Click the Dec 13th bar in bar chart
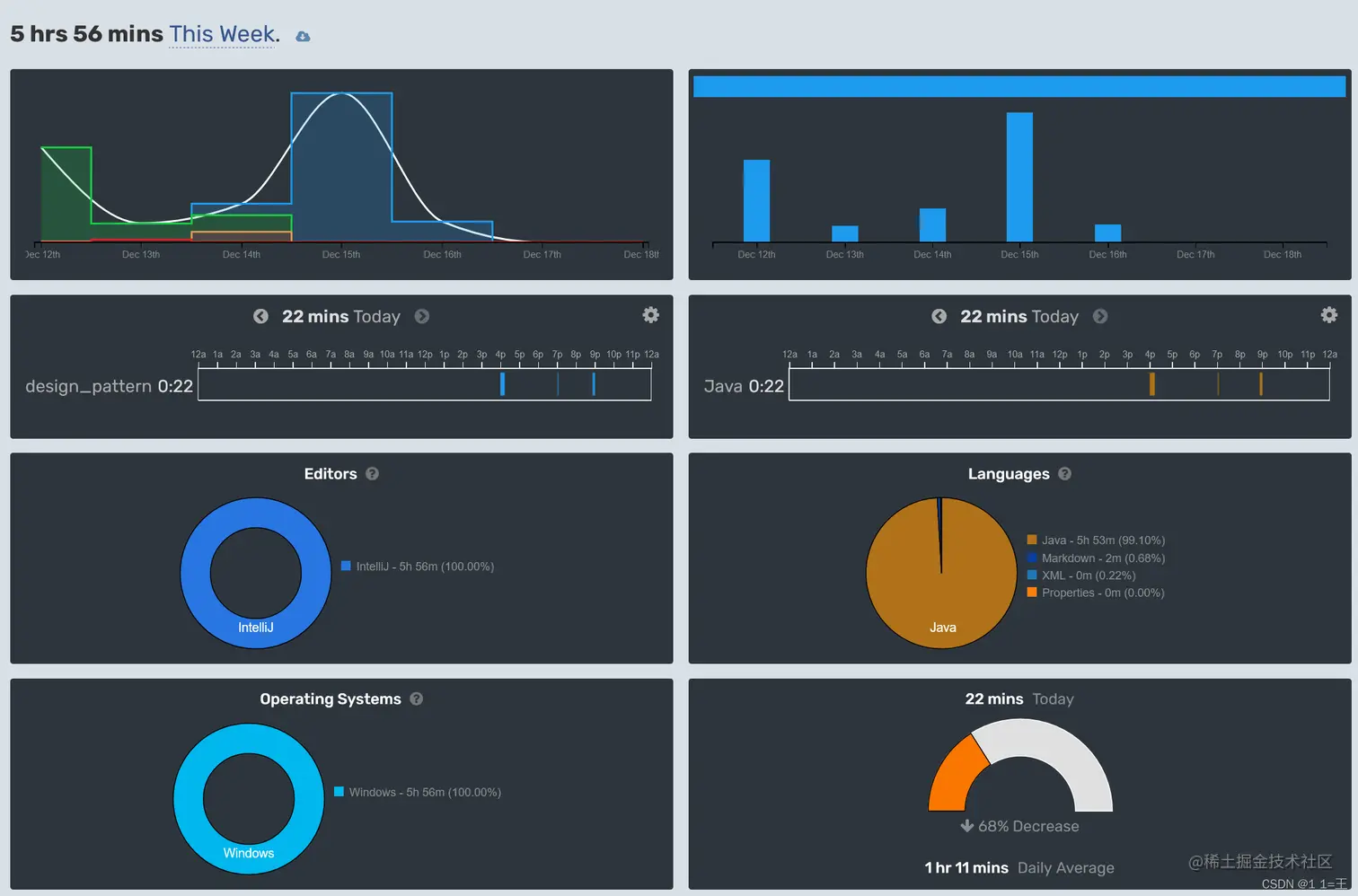 [844, 234]
